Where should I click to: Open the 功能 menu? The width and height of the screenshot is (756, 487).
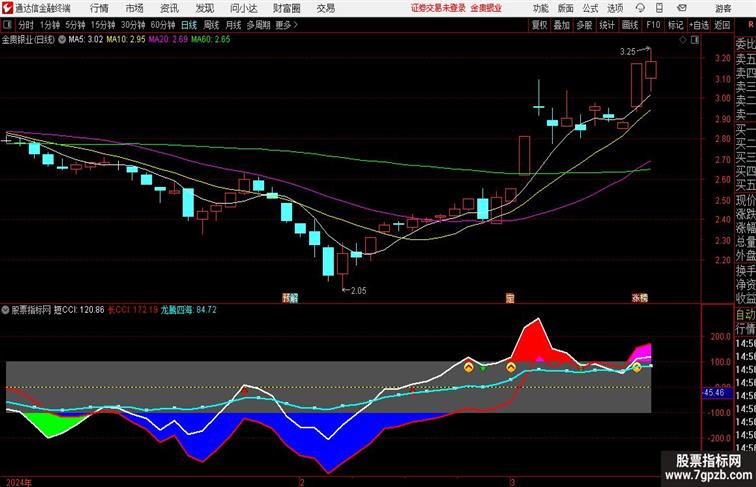click(540, 8)
